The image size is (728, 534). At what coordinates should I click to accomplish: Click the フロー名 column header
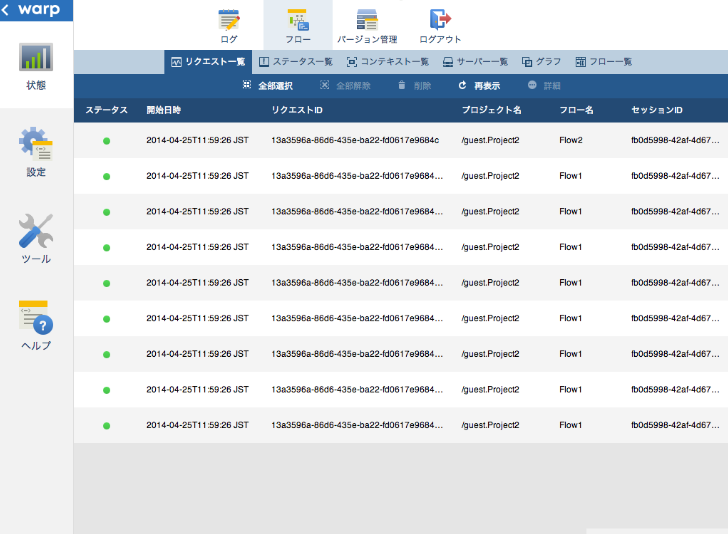(x=576, y=110)
